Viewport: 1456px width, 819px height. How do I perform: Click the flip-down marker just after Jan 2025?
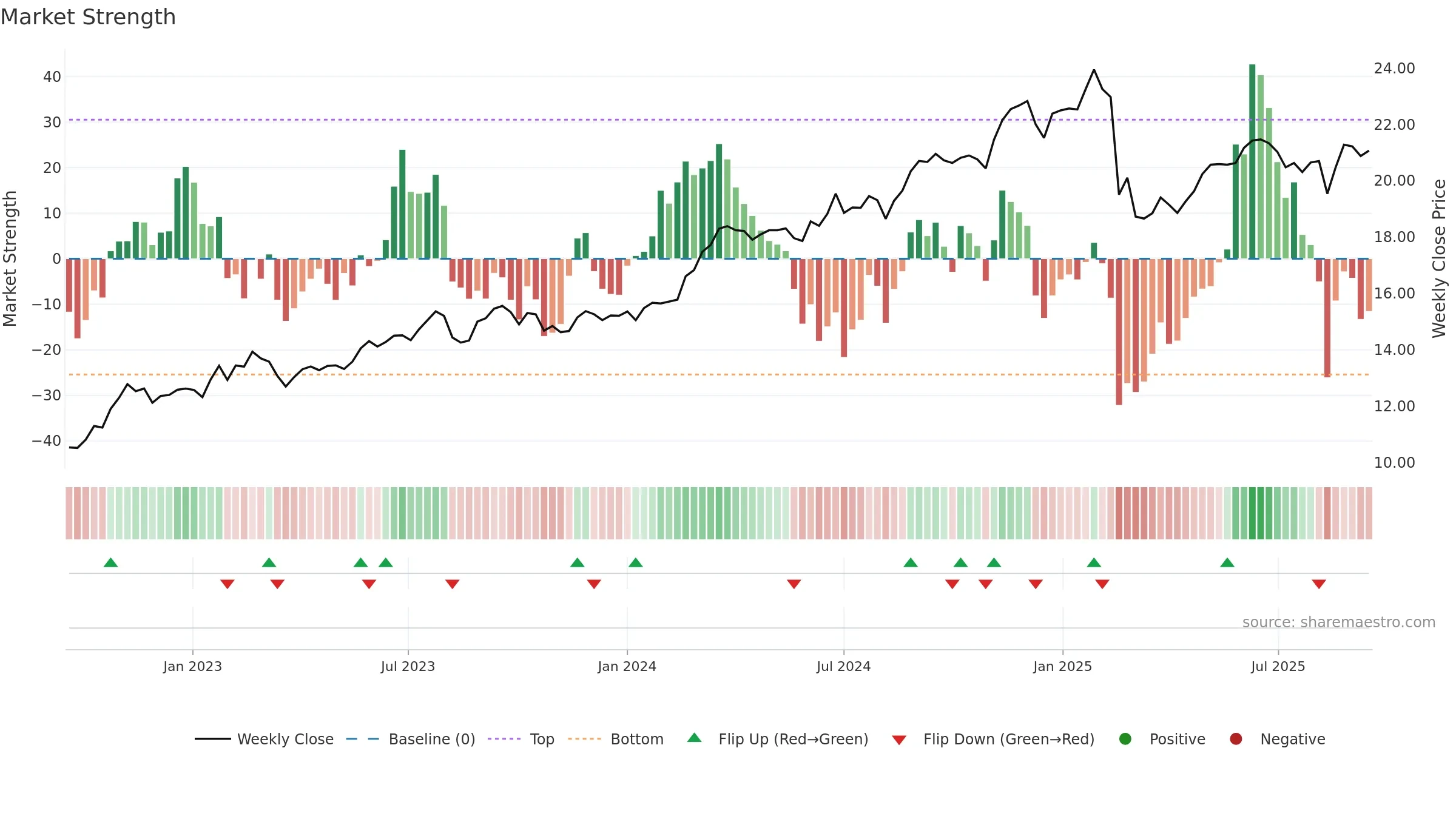tap(1102, 584)
